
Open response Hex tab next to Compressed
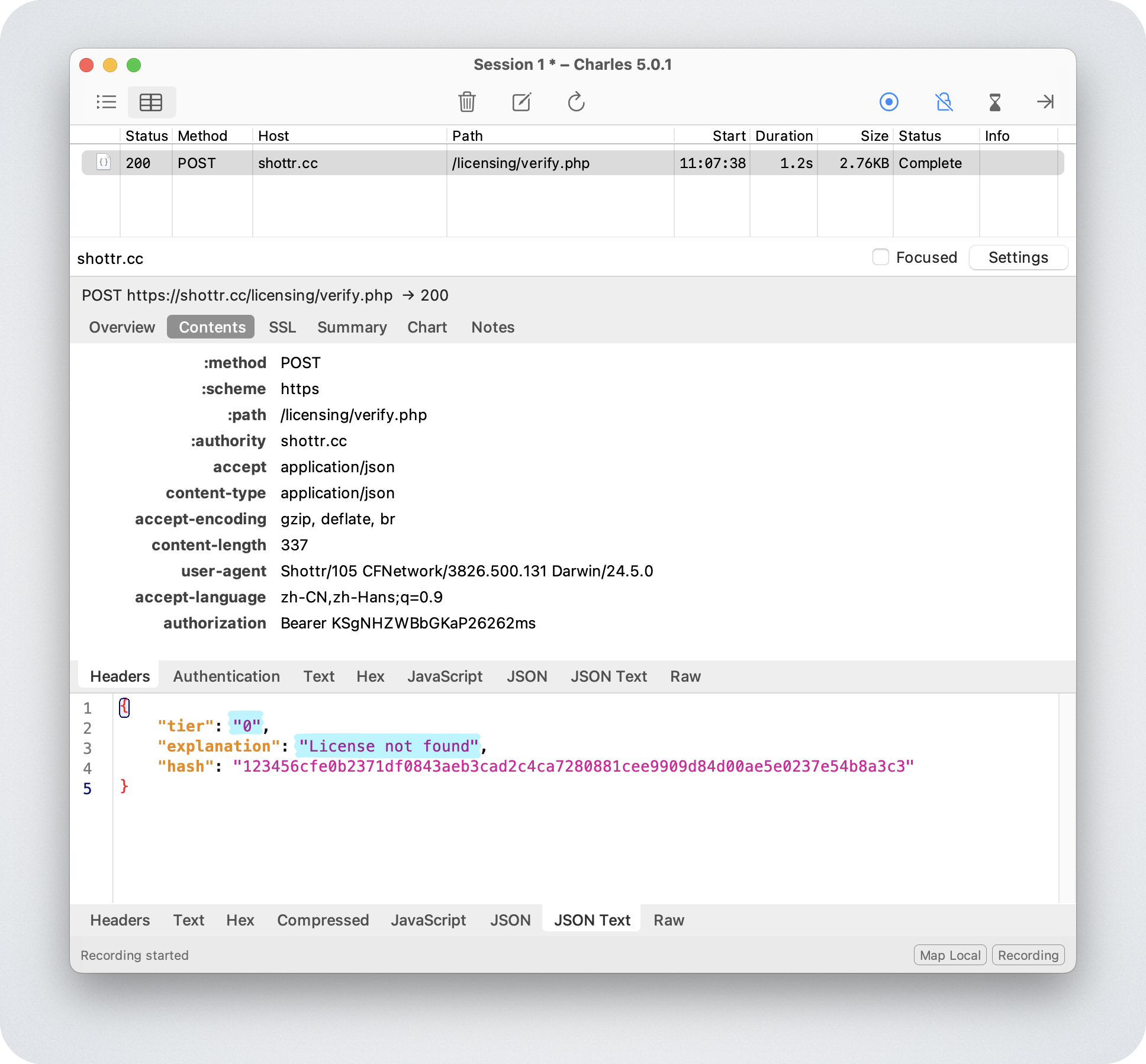240,920
